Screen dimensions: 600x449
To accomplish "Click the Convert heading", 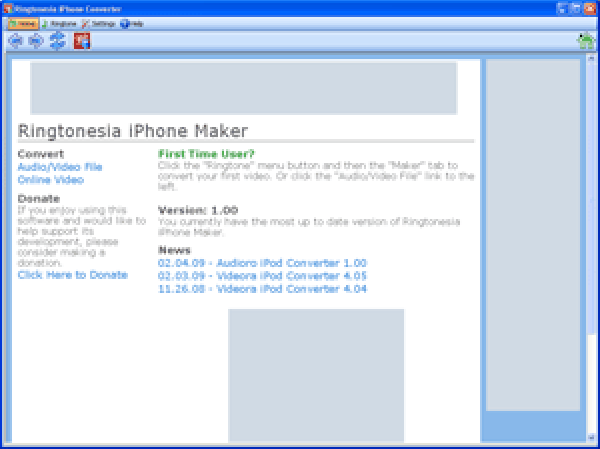I will point(41,154).
